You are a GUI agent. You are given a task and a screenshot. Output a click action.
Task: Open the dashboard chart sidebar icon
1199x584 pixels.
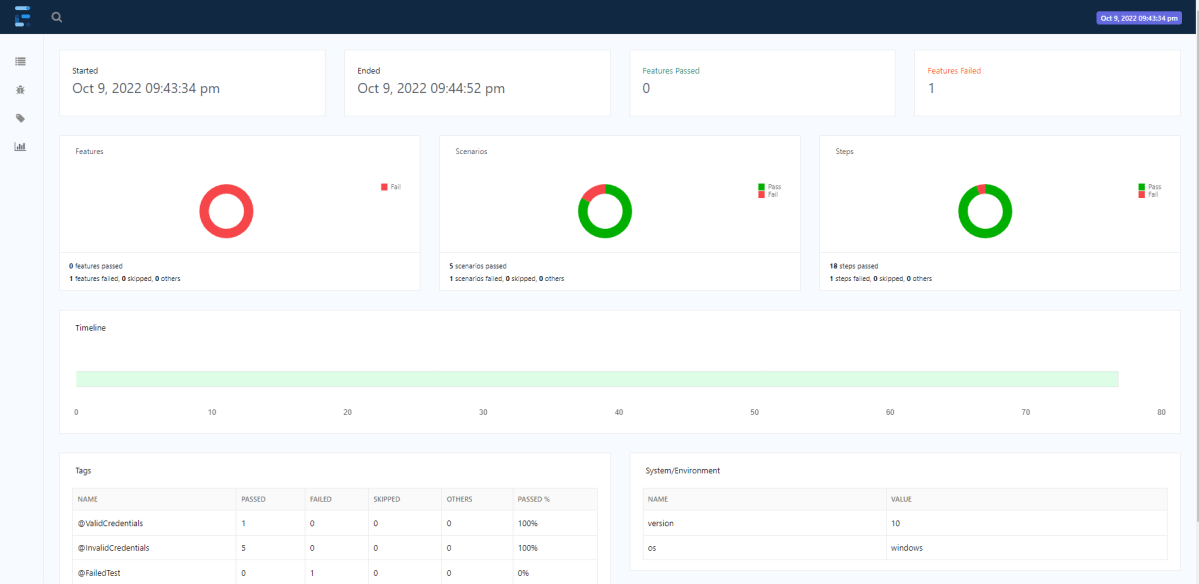20,147
